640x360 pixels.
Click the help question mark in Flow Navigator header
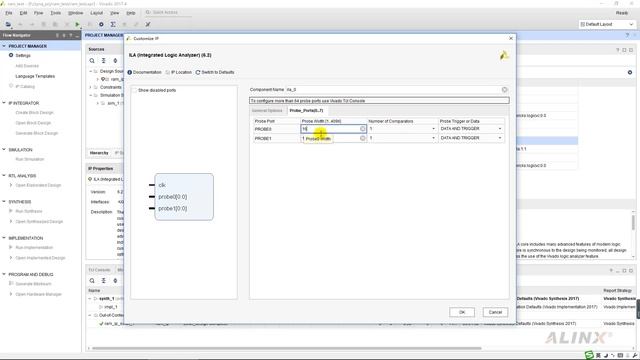pos(71,36)
